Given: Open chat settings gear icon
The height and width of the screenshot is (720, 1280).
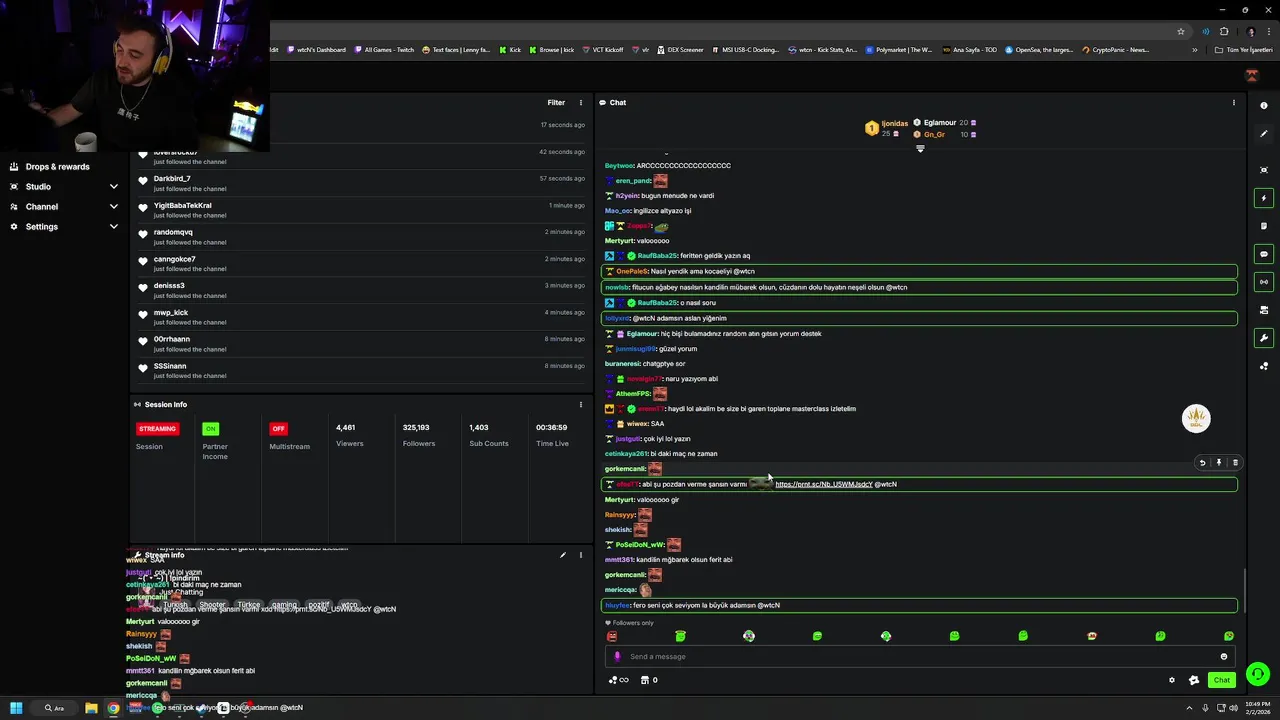Looking at the screenshot, I should [1172, 680].
